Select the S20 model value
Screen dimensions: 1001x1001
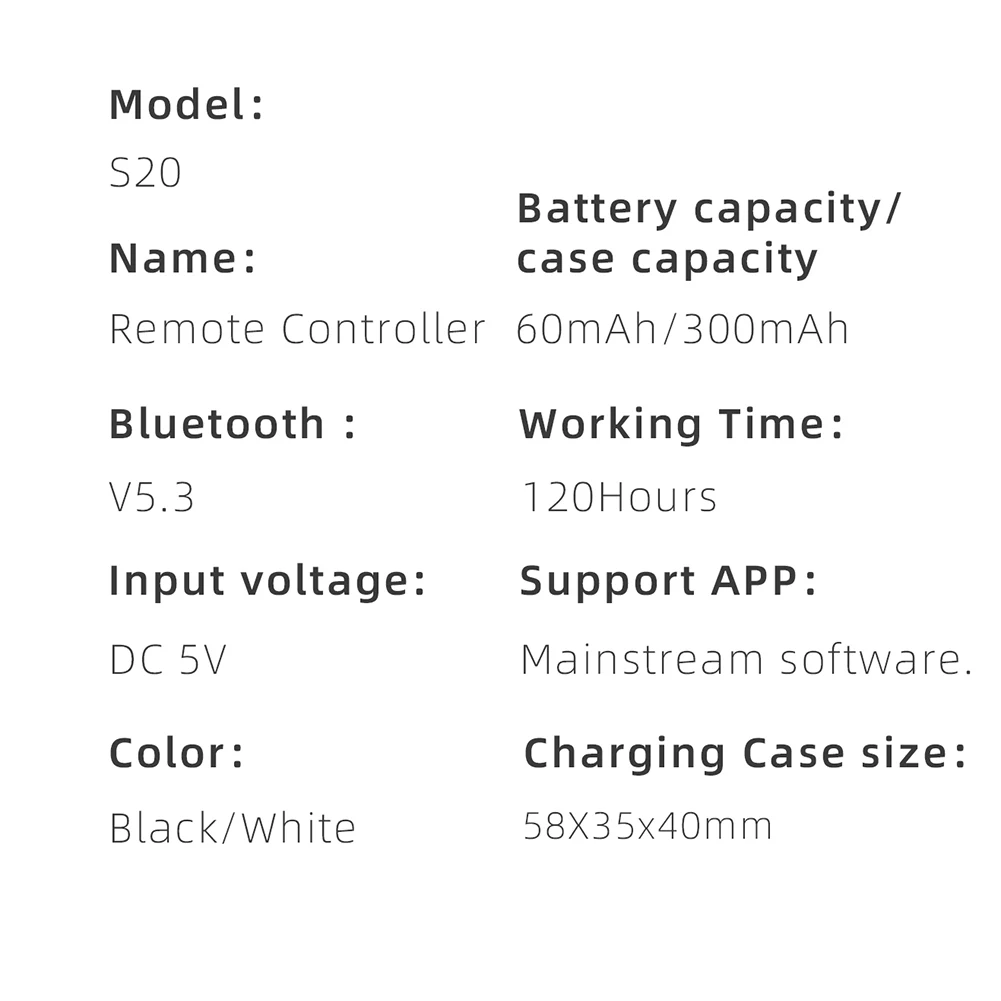click(145, 173)
